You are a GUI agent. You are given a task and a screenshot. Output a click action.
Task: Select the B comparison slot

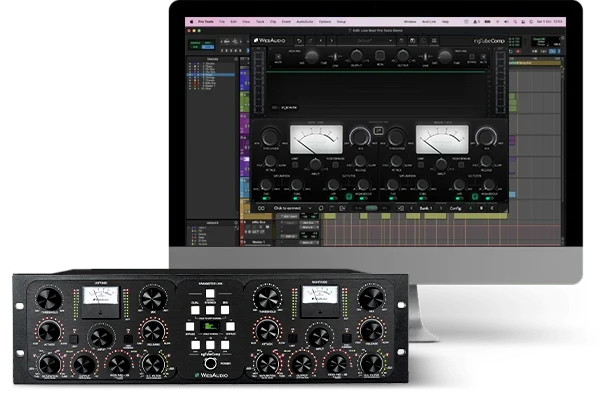(481, 208)
